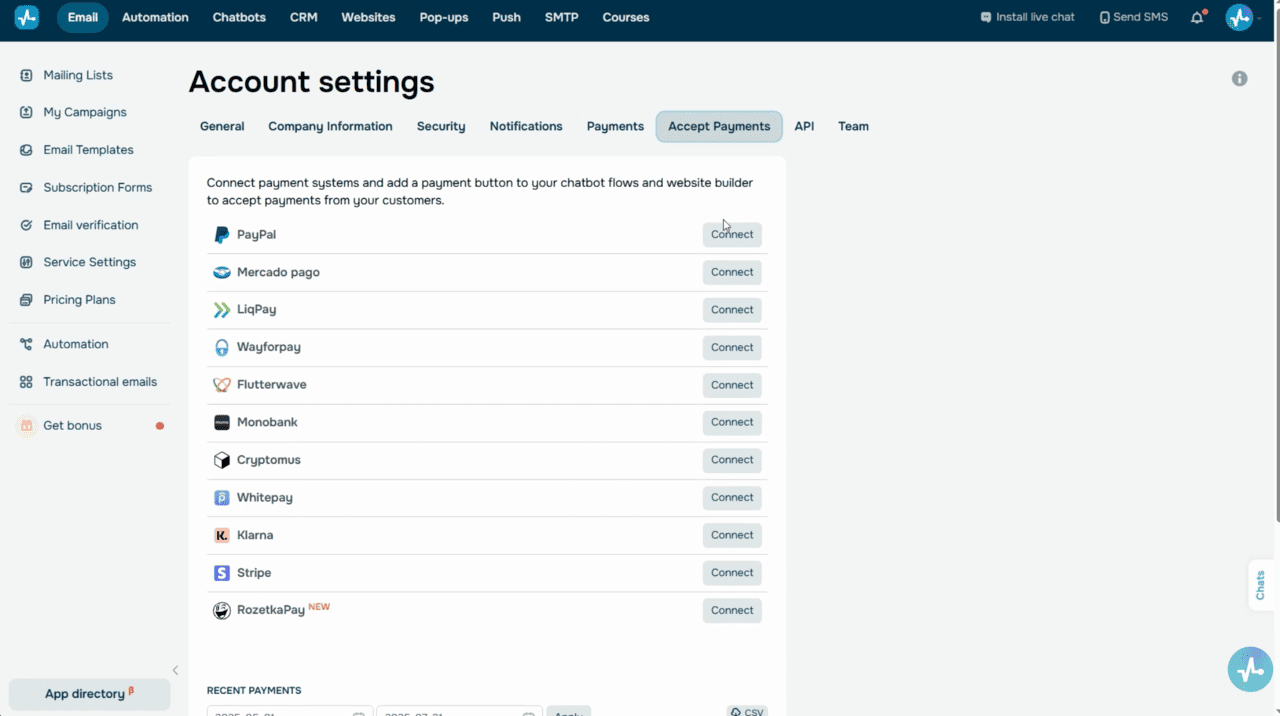This screenshot has width=1280, height=716.
Task: Open the Payments tab
Action: (615, 126)
